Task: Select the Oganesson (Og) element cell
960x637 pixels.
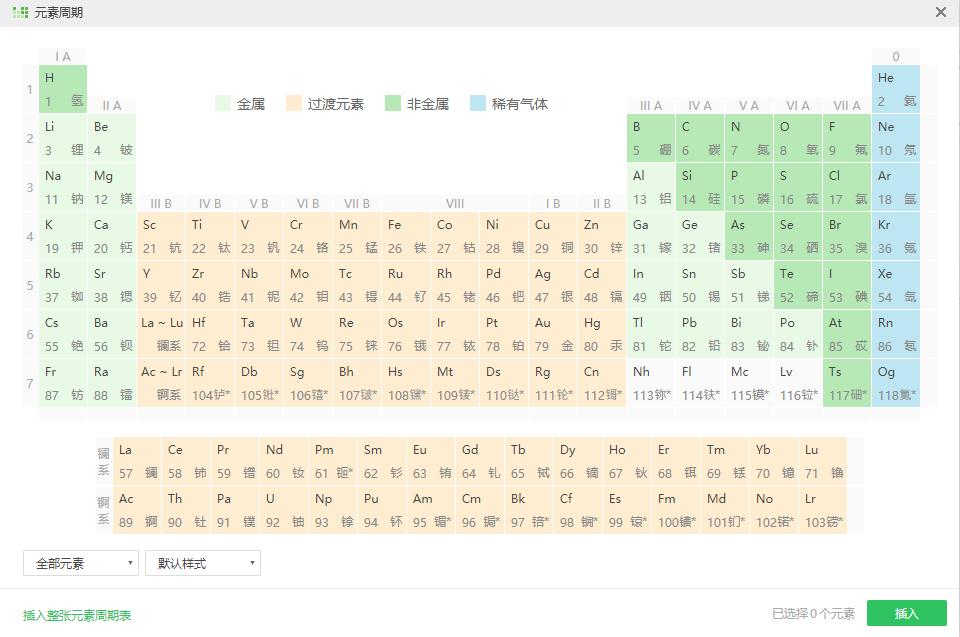Action: [x=896, y=383]
